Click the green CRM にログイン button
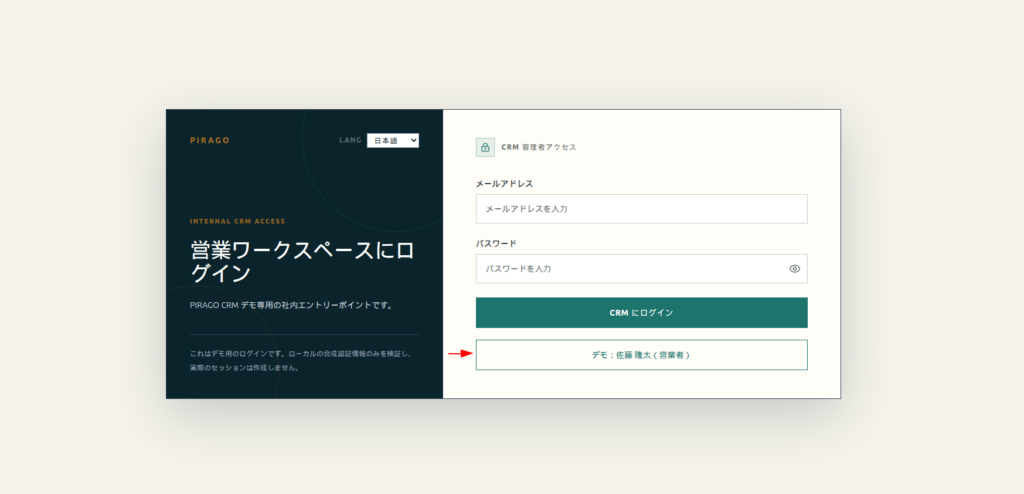Viewport: 1024px width, 494px height. coord(641,313)
